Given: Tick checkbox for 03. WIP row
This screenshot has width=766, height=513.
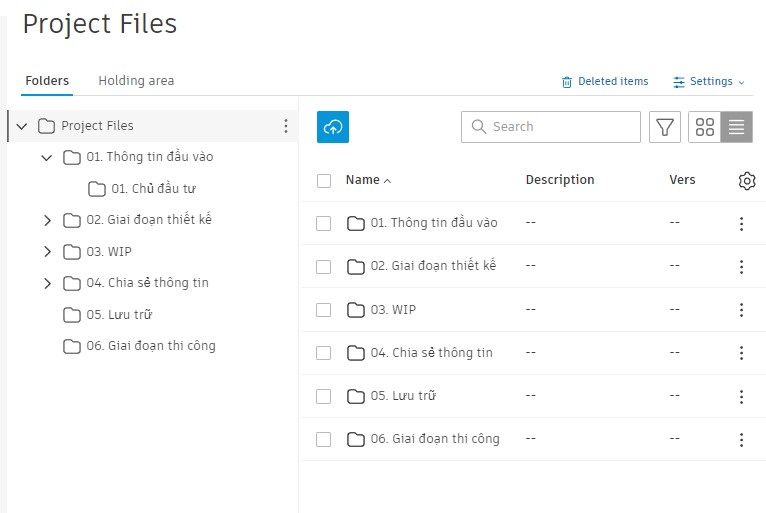Looking at the screenshot, I should point(323,310).
